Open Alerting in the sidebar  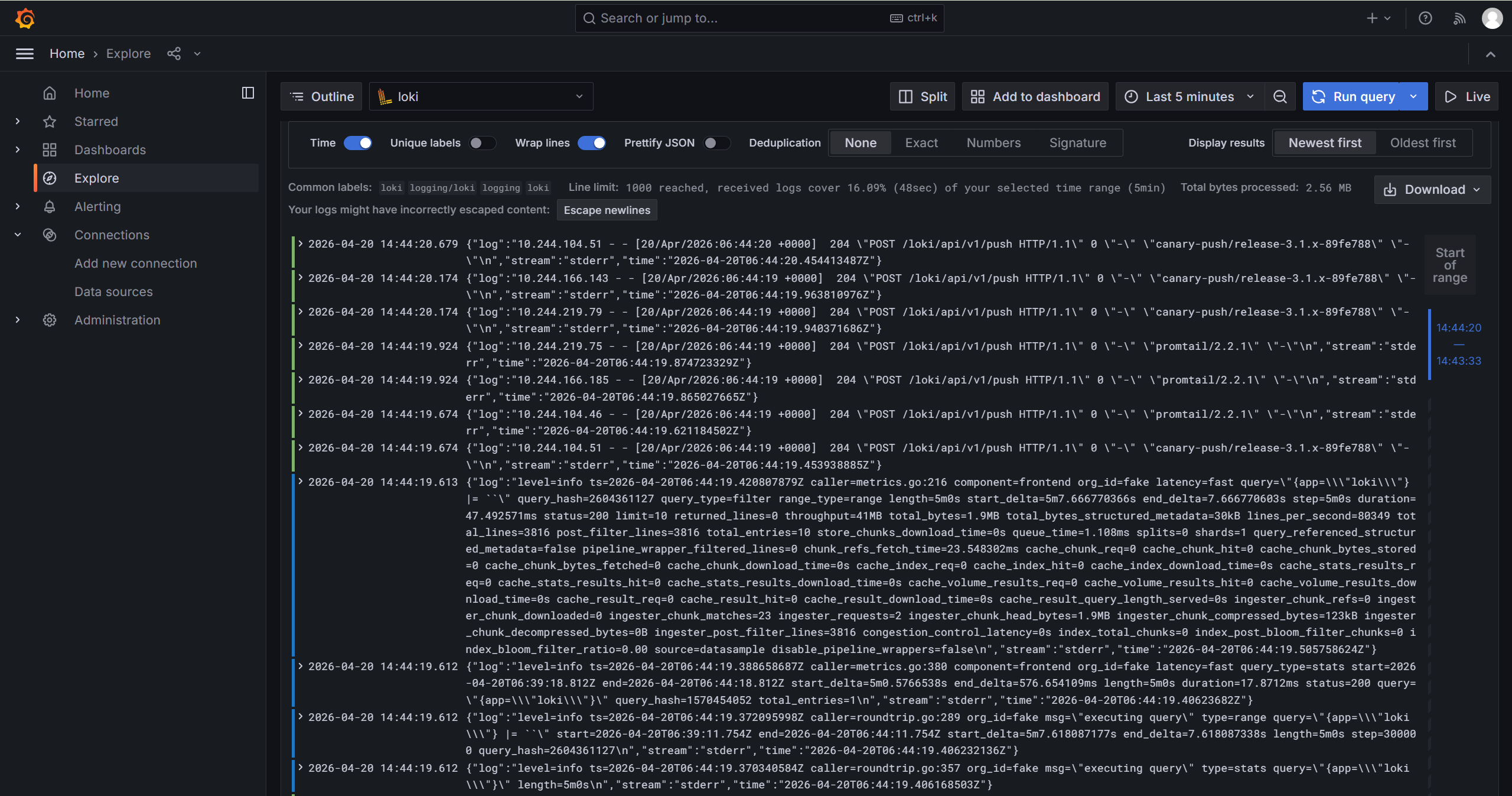(x=97, y=206)
